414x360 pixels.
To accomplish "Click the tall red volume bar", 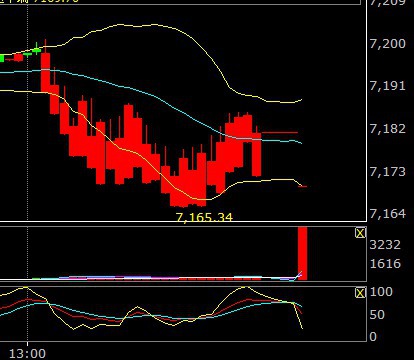I will [302, 253].
